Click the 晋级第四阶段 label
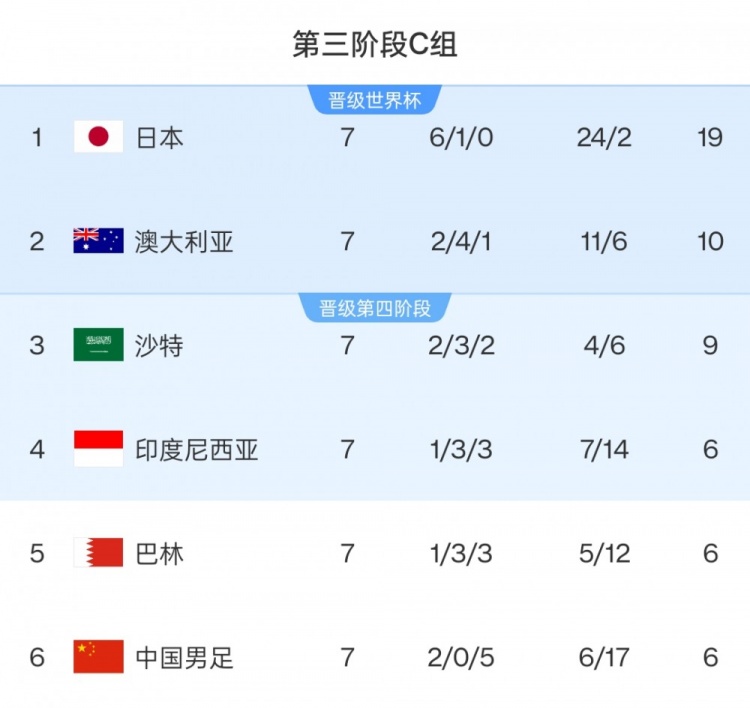The height and width of the screenshot is (708, 750). pyautogui.click(x=375, y=308)
